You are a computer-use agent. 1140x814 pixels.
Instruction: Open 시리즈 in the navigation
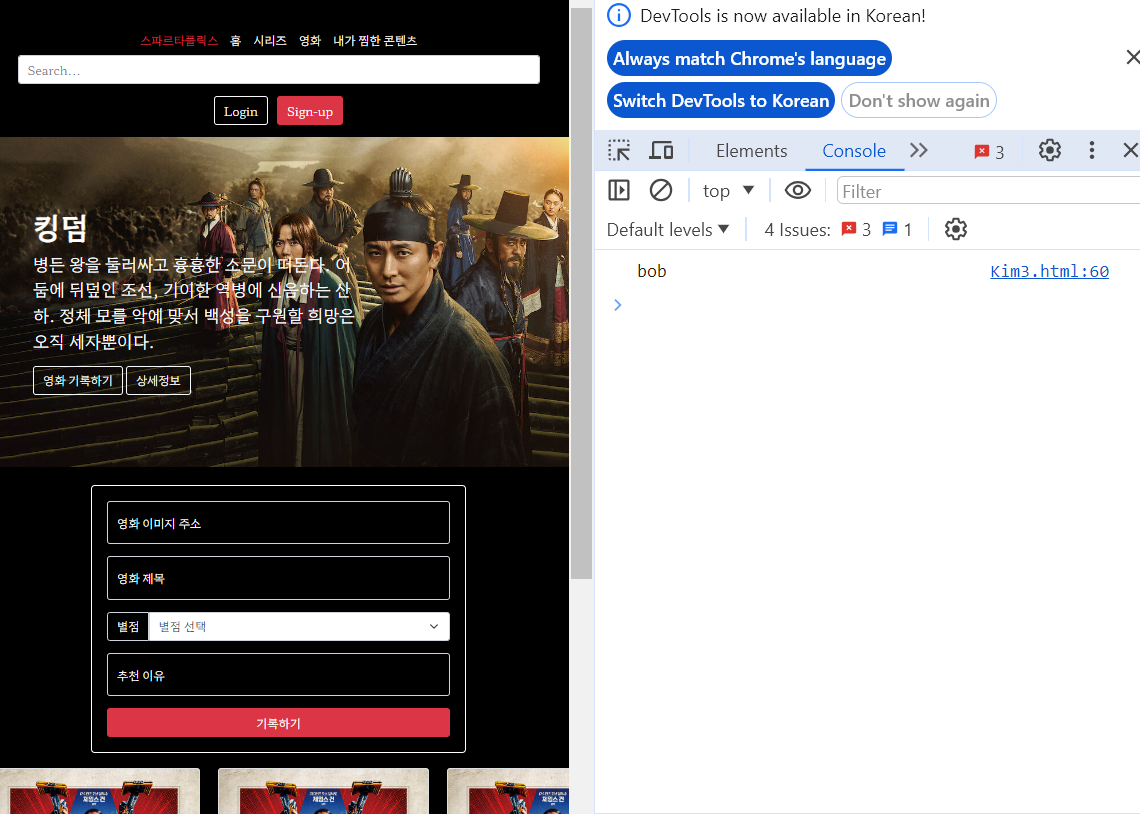click(x=270, y=41)
